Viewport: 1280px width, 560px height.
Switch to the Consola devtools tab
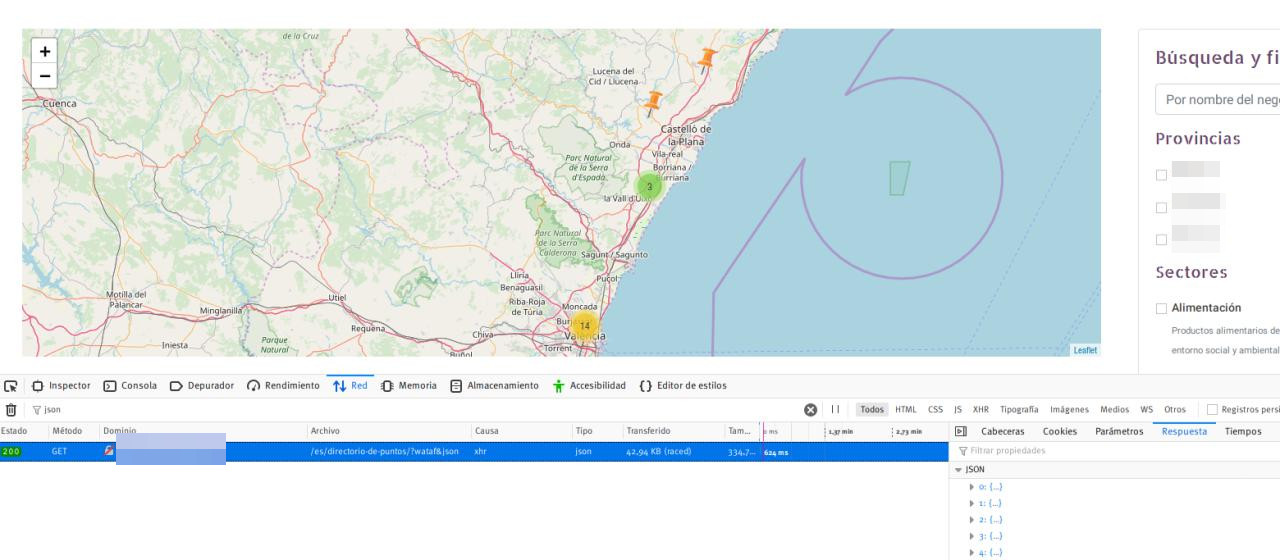[x=130, y=386]
